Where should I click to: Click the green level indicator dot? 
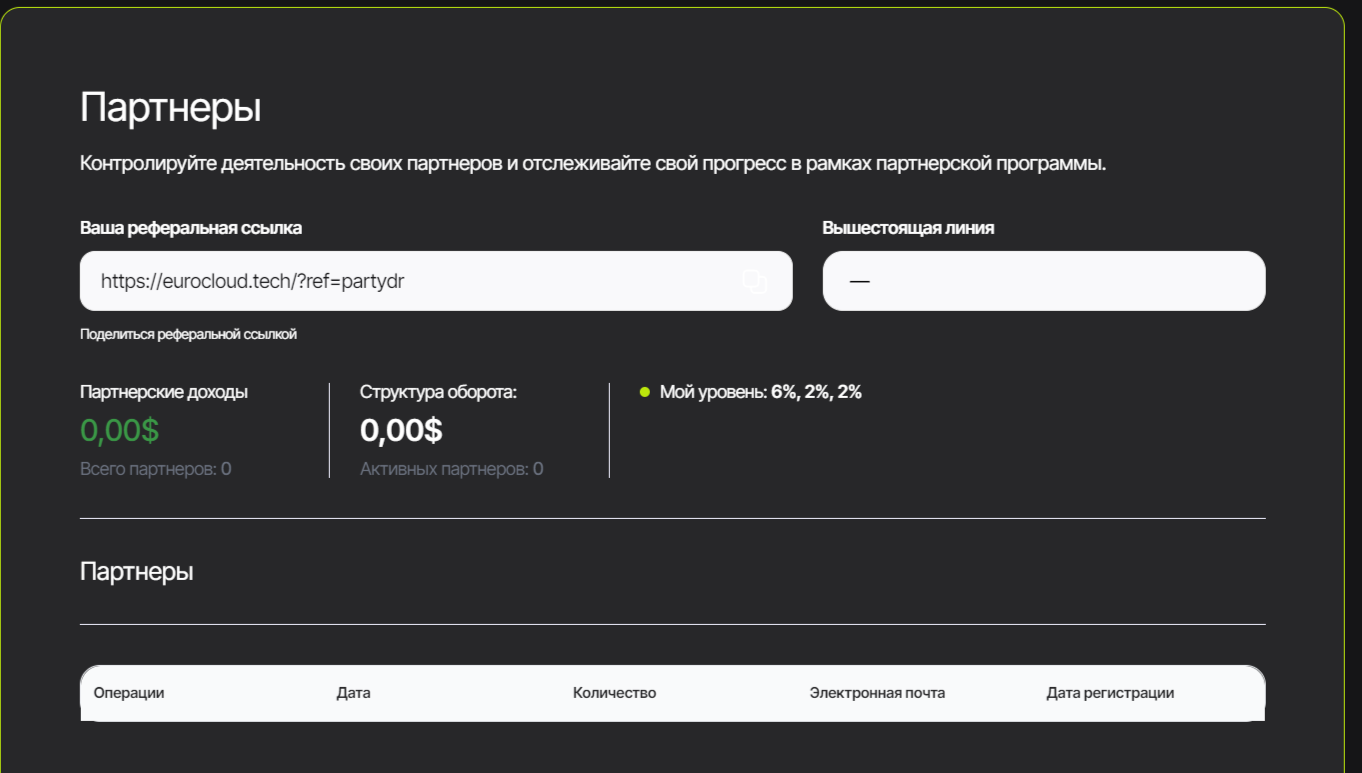[645, 392]
